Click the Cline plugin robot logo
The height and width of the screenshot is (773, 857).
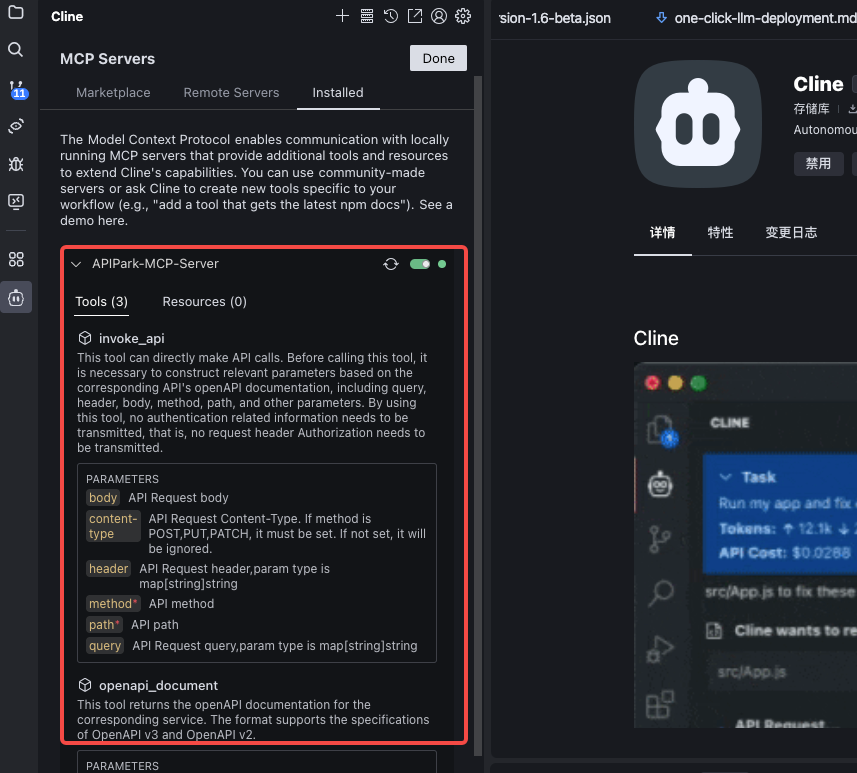698,124
